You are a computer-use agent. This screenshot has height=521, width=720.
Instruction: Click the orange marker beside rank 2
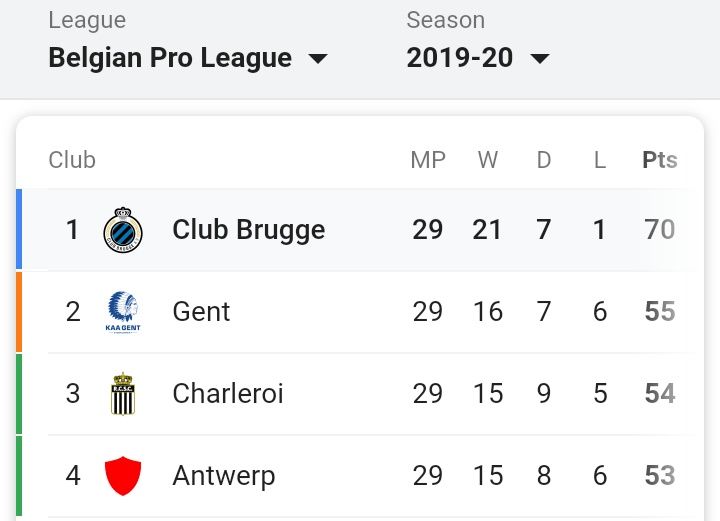[19, 312]
